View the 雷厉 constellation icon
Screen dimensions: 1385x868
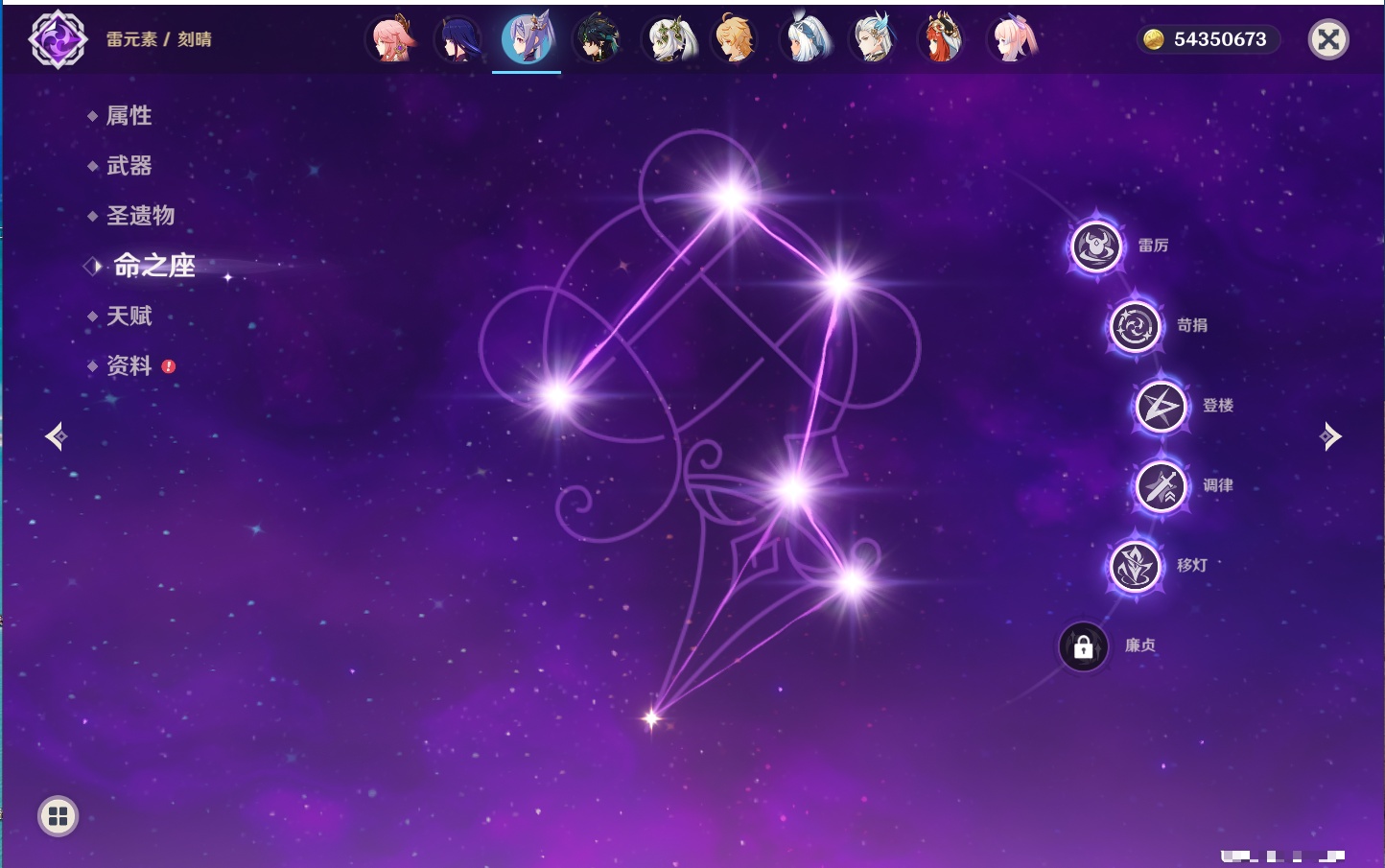pos(1095,246)
